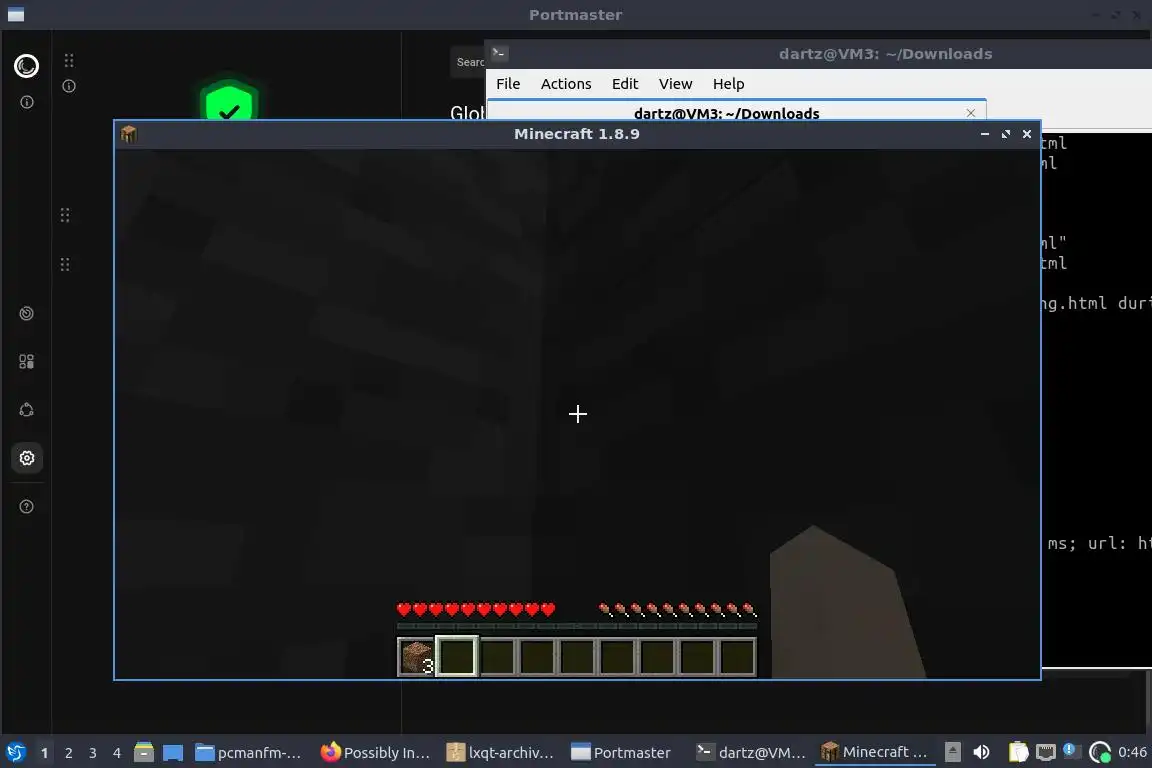Image resolution: width=1152 pixels, height=768 pixels.
Task: Maximize the Minecraft 1.8.9 window
Action: 1006,134
